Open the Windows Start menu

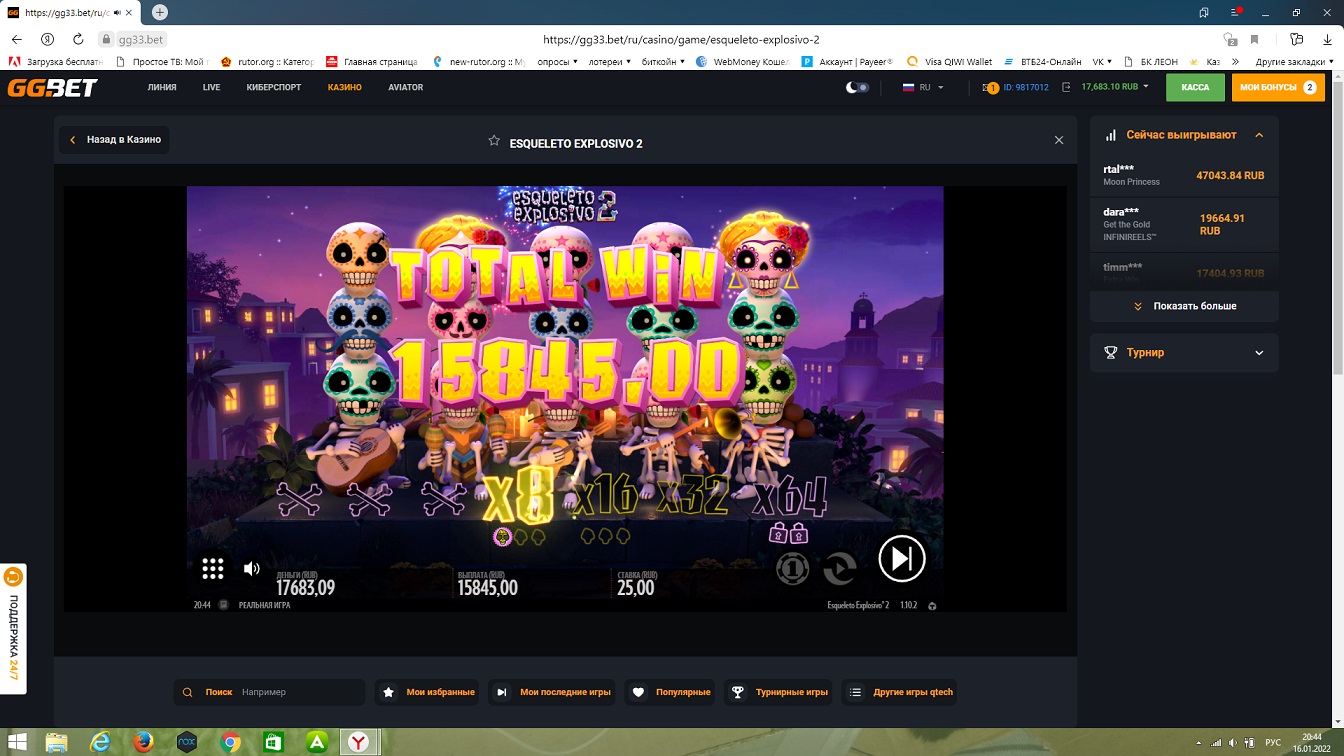(17, 742)
